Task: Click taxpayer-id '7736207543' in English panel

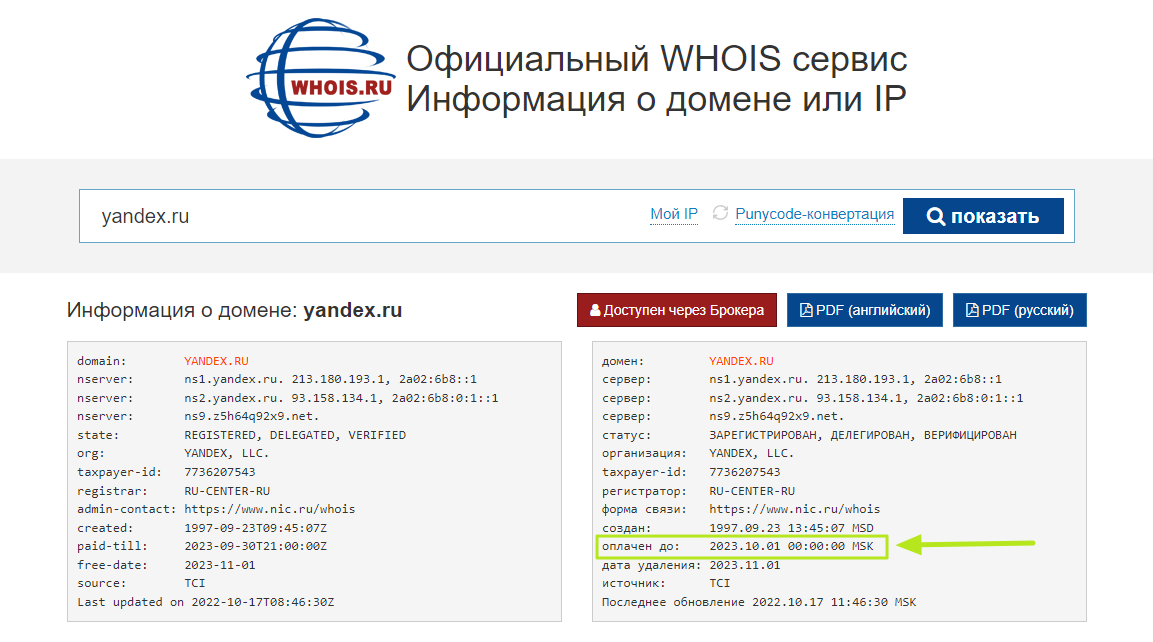Action: pyautogui.click(x=220, y=472)
